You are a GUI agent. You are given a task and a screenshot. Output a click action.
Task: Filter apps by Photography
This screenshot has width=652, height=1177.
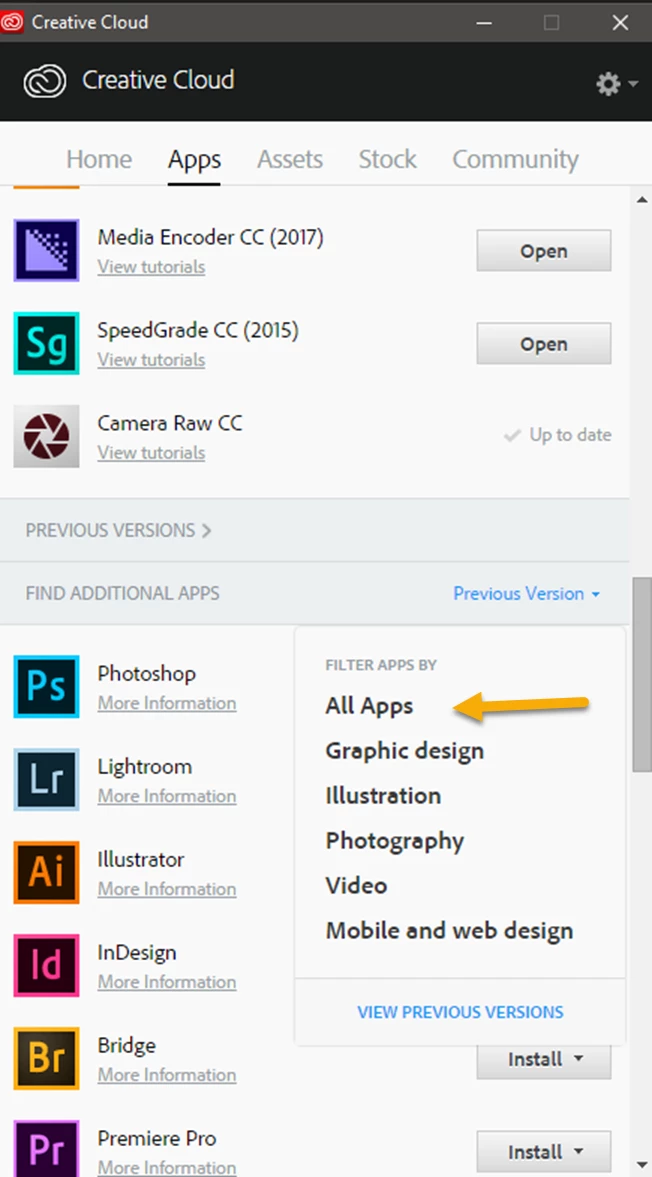click(x=395, y=841)
